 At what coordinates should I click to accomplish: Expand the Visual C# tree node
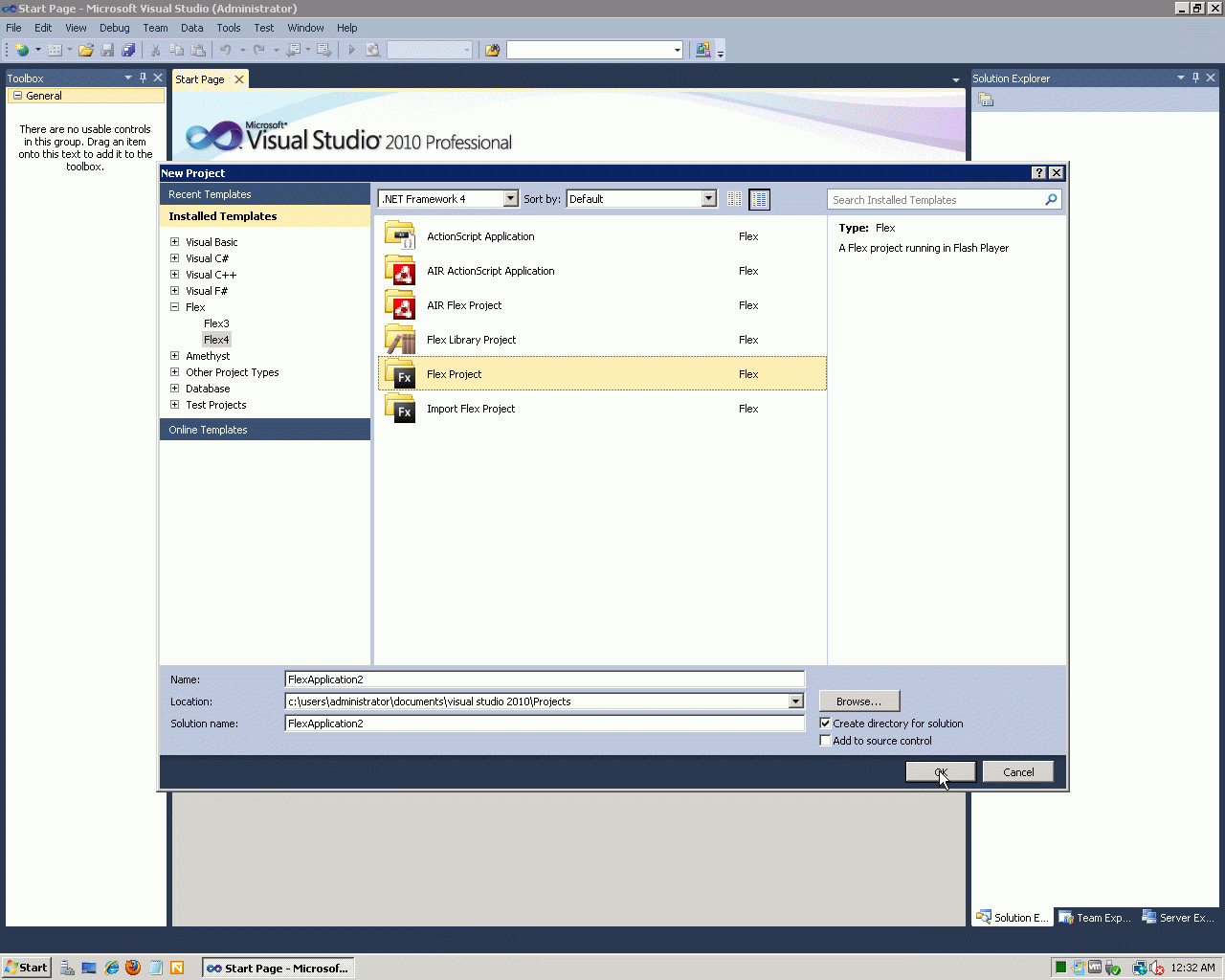pos(174,258)
